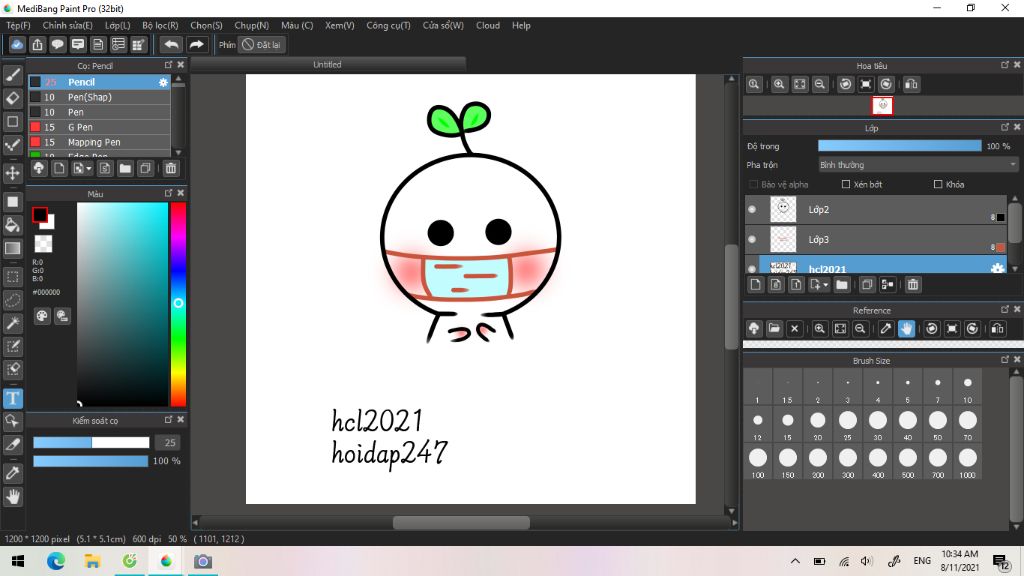Toggle the Bảo vệ alpha checkbox
Image resolution: width=1024 pixels, height=576 pixels.
click(x=754, y=185)
